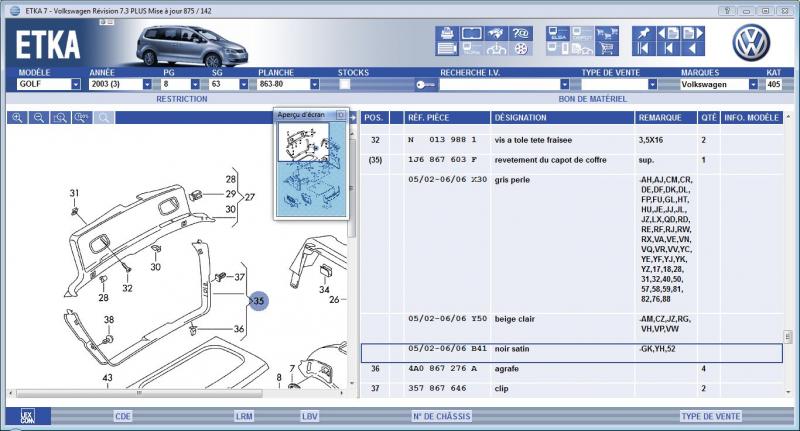Click the RESTRICTION label
This screenshot has height=431, width=800.
click(182, 99)
